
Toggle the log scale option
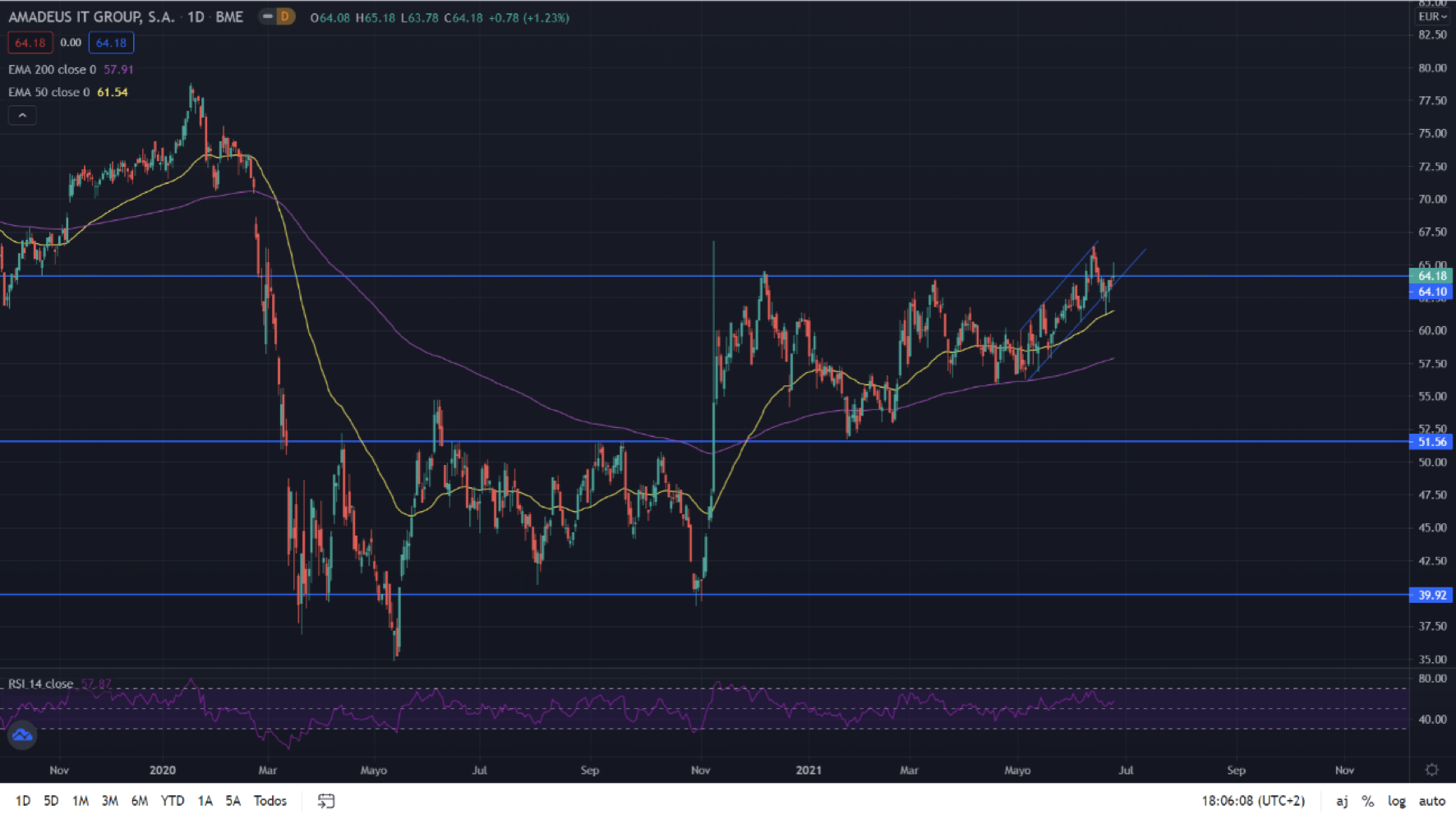point(1396,801)
